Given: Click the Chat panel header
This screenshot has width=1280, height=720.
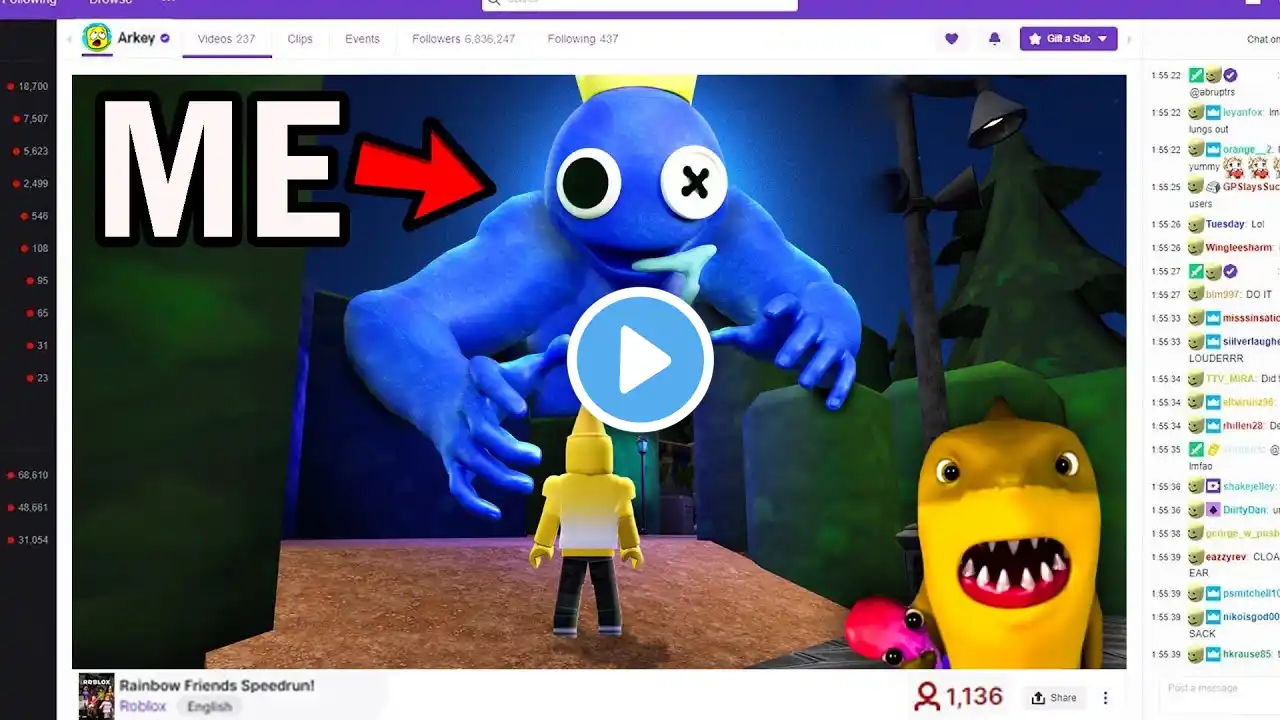Looking at the screenshot, I should point(1263,39).
